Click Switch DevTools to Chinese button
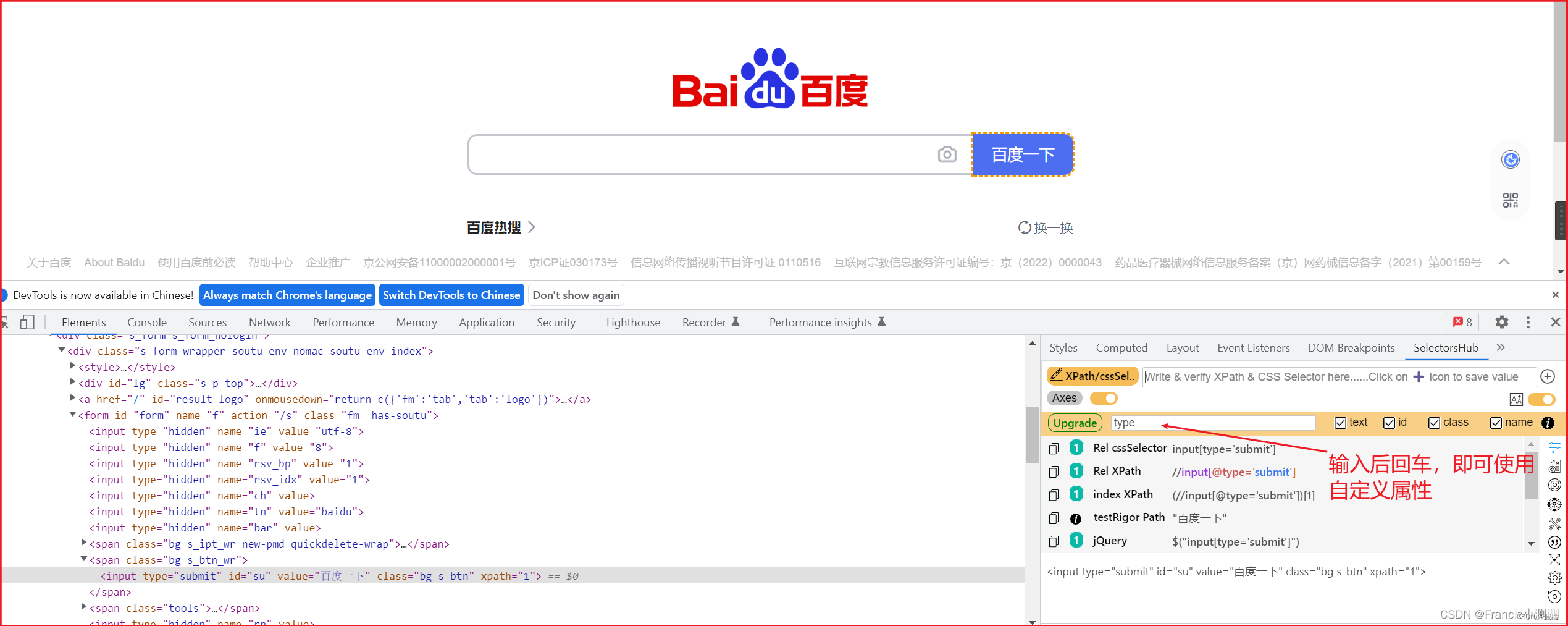 coord(451,295)
